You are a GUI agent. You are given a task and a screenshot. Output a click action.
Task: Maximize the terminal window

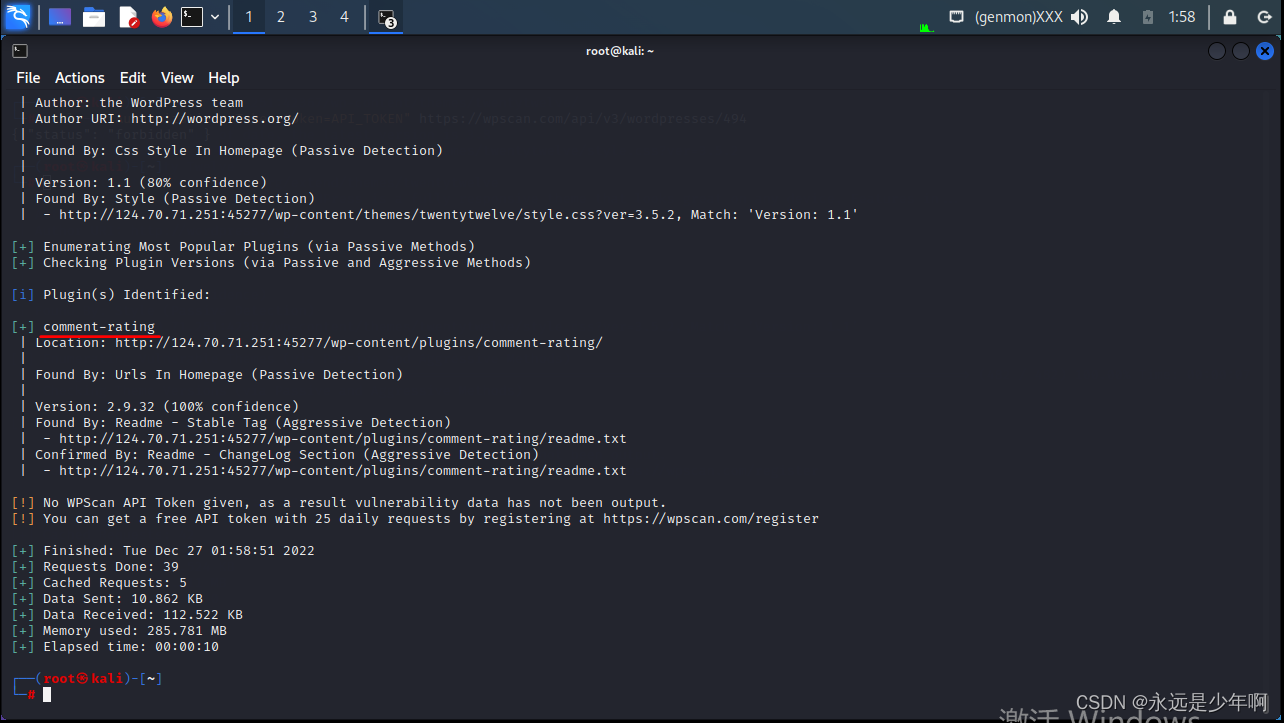coord(1241,51)
